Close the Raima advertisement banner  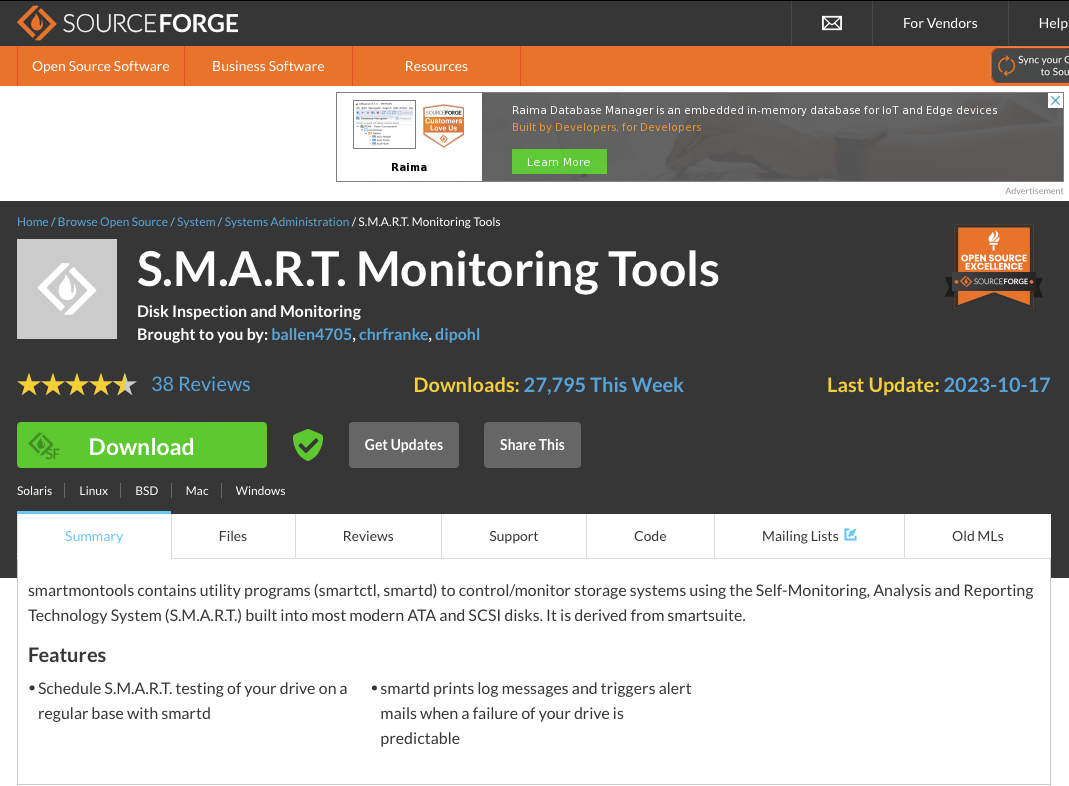[x=1055, y=101]
